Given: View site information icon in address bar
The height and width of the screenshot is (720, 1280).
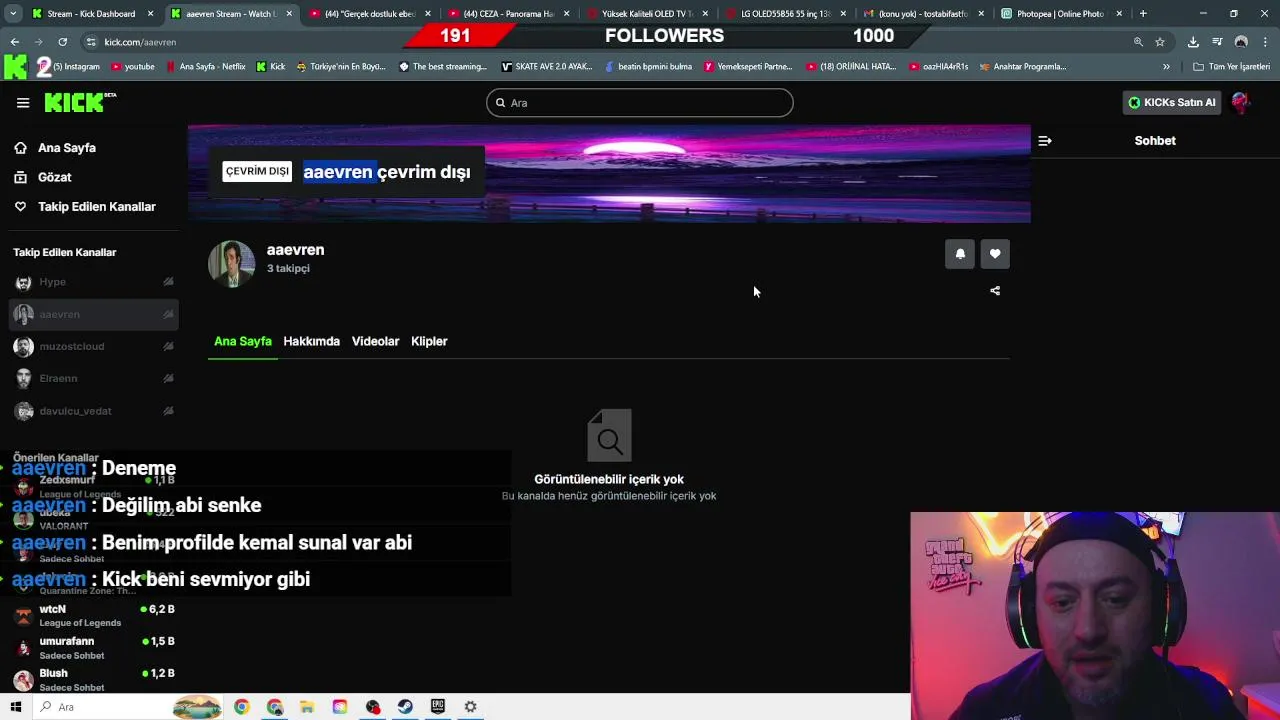Looking at the screenshot, I should pos(91,42).
